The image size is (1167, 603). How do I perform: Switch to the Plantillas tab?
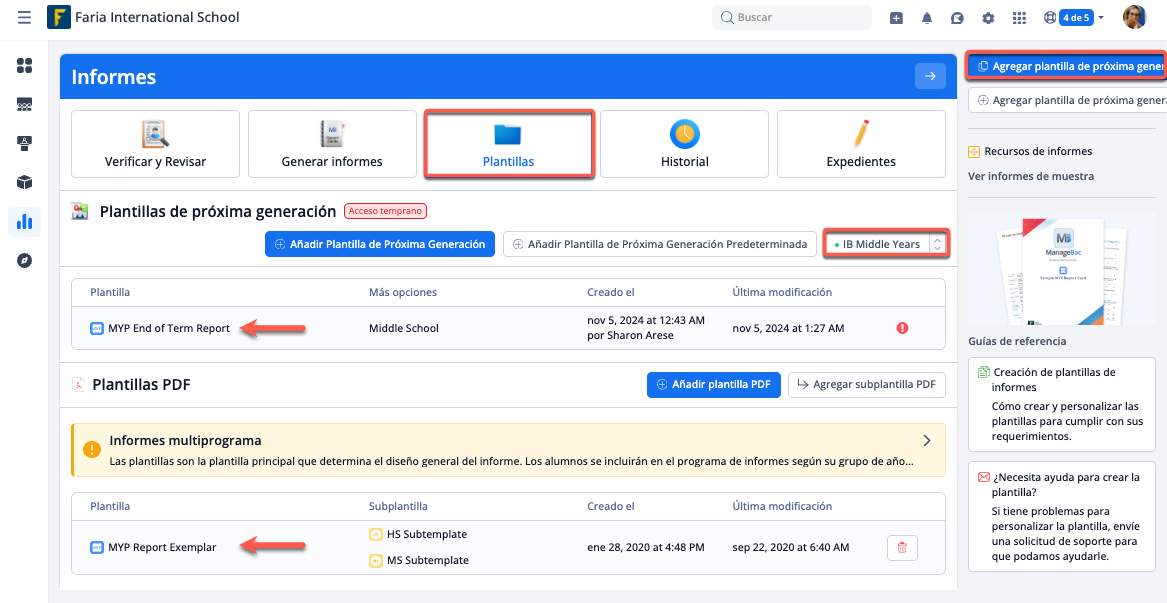pos(508,145)
